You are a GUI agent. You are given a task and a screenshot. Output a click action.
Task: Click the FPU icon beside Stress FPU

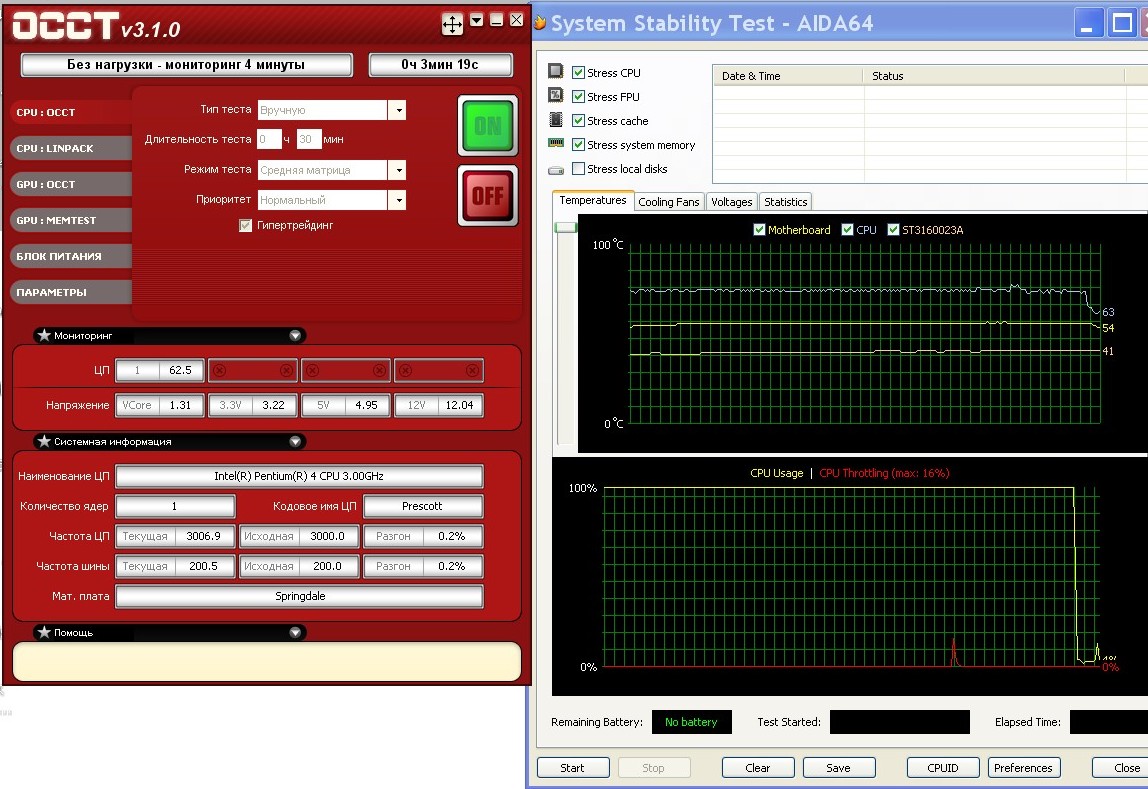click(x=556, y=95)
